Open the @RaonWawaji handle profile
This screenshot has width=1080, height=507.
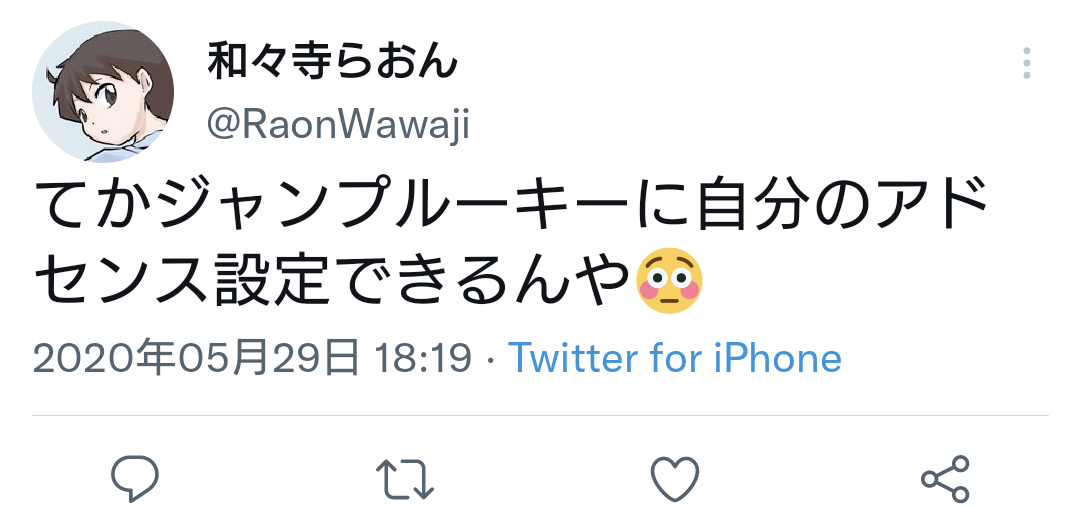pyautogui.click(x=338, y=125)
